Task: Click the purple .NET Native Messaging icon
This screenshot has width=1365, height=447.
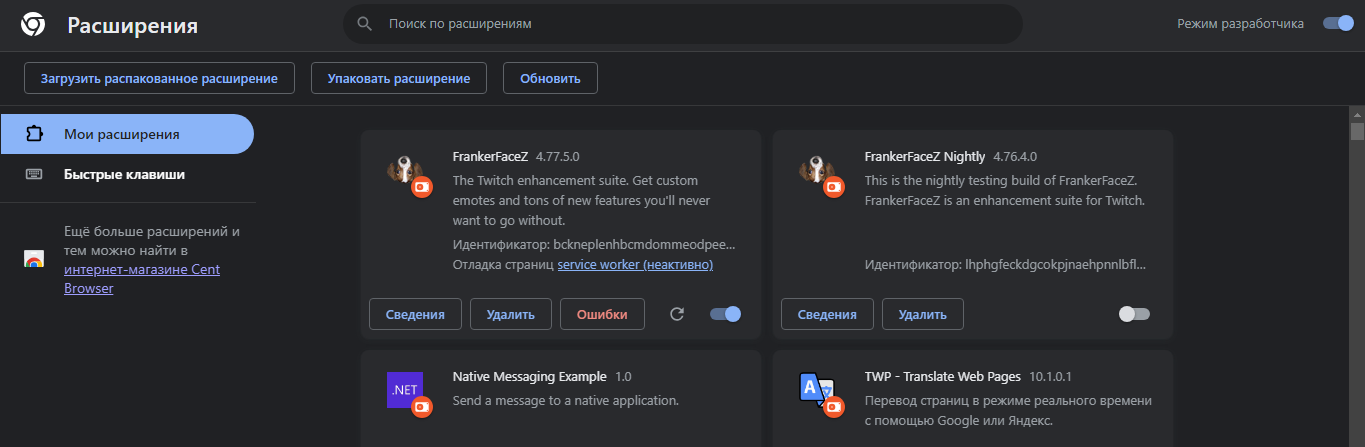Action: click(x=407, y=391)
